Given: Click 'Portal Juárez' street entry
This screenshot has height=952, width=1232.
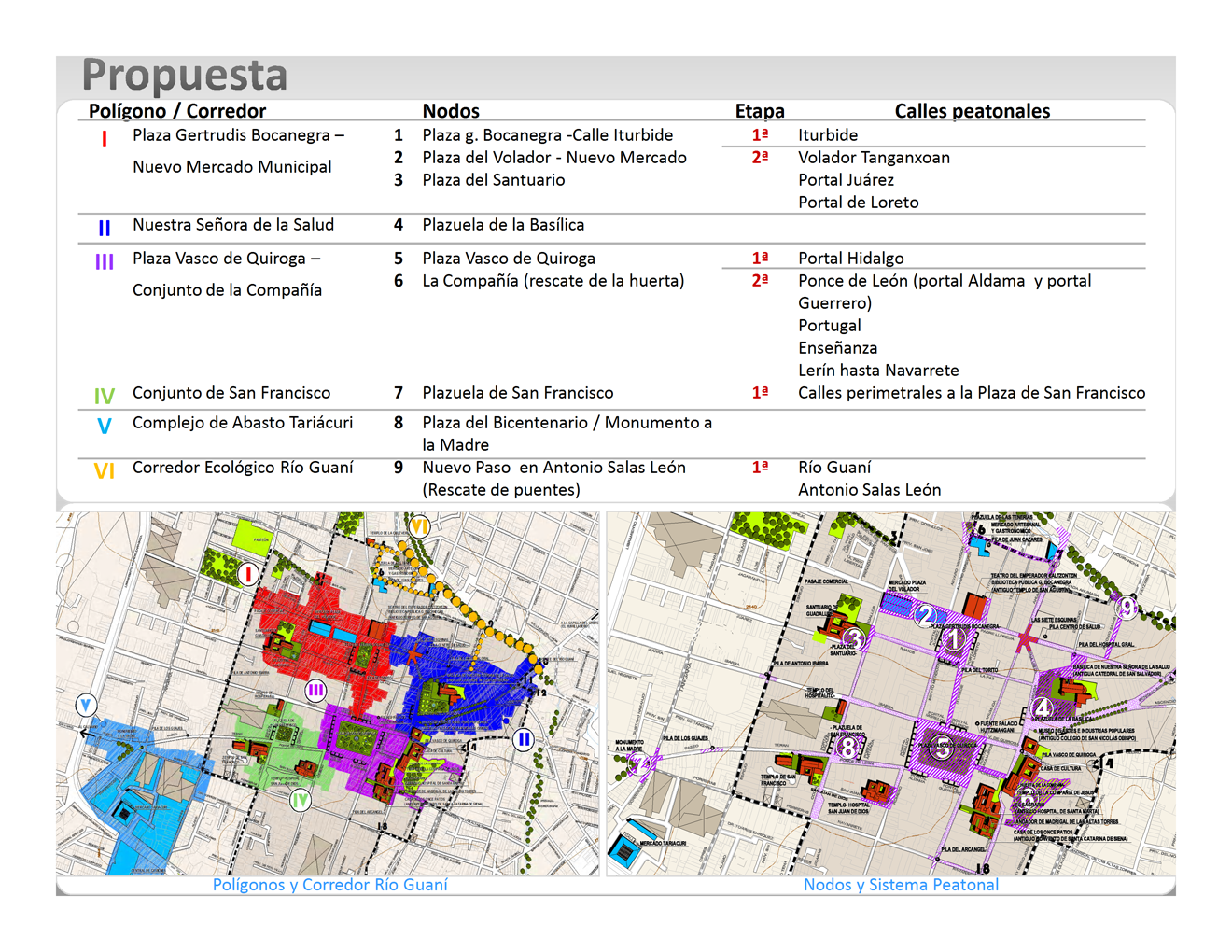Looking at the screenshot, I should (846, 179).
